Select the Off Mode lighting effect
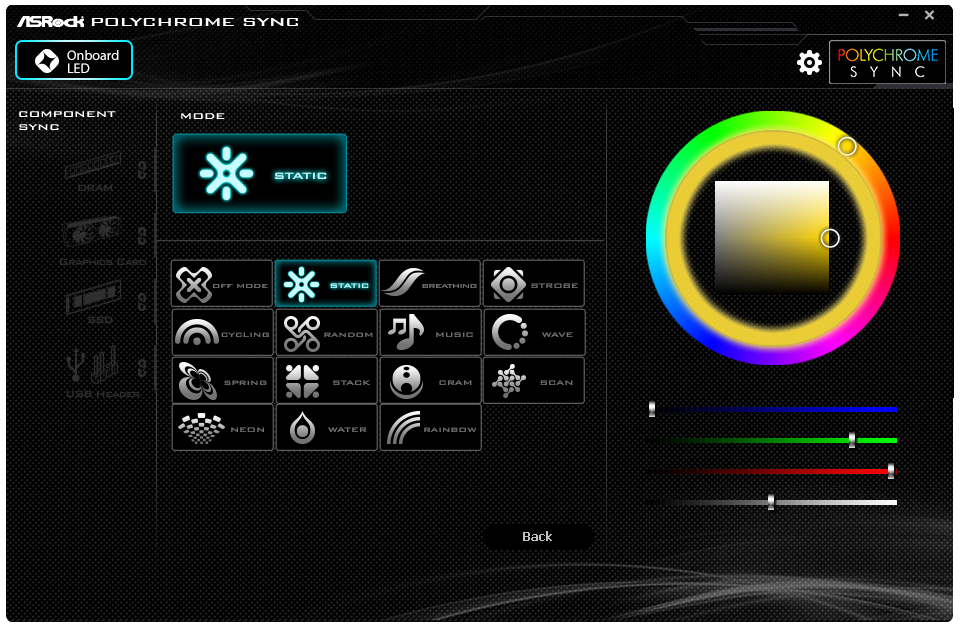Viewport: 964px width, 632px height. [222, 283]
